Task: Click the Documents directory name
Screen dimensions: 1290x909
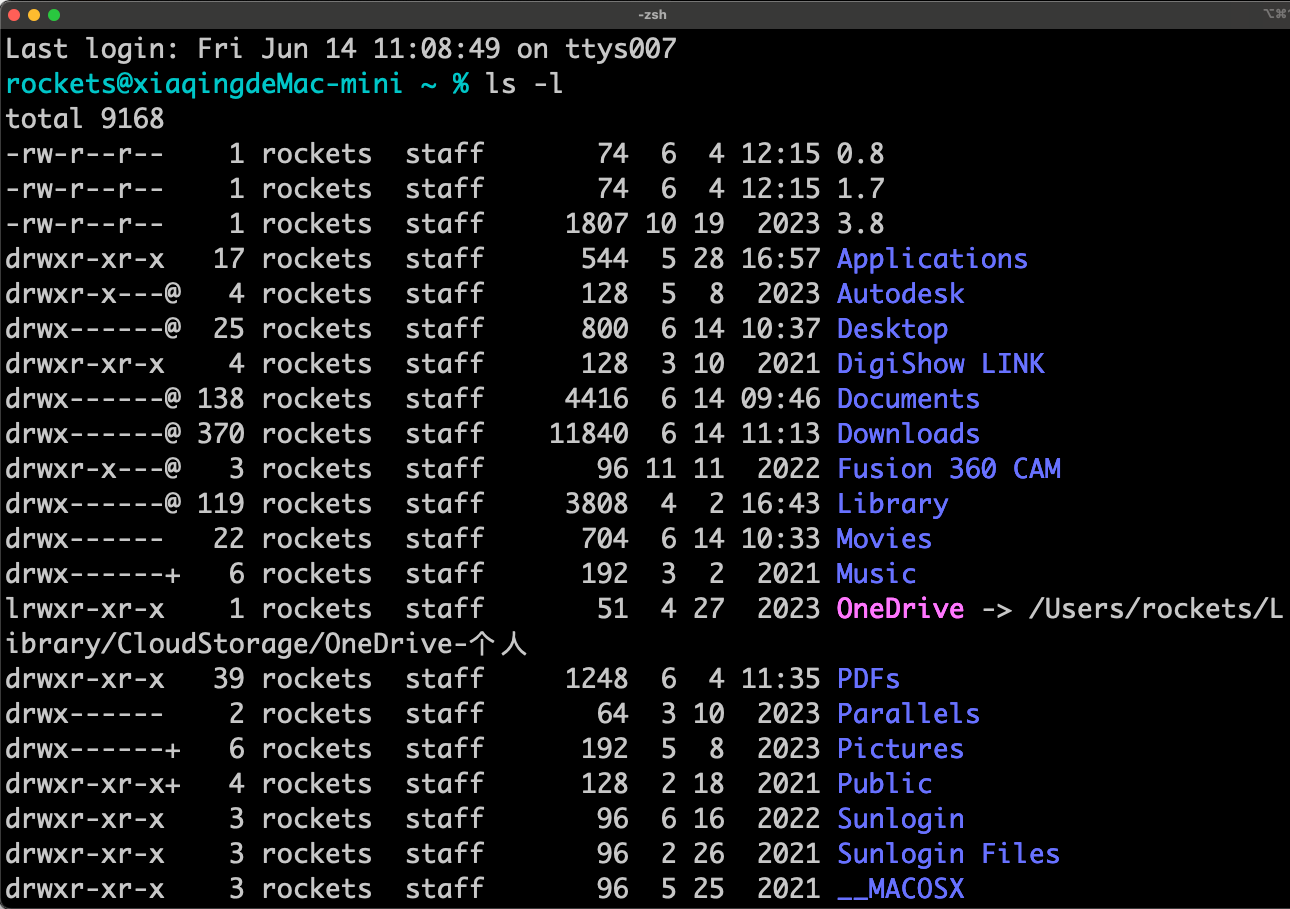Action: pyautogui.click(x=908, y=398)
